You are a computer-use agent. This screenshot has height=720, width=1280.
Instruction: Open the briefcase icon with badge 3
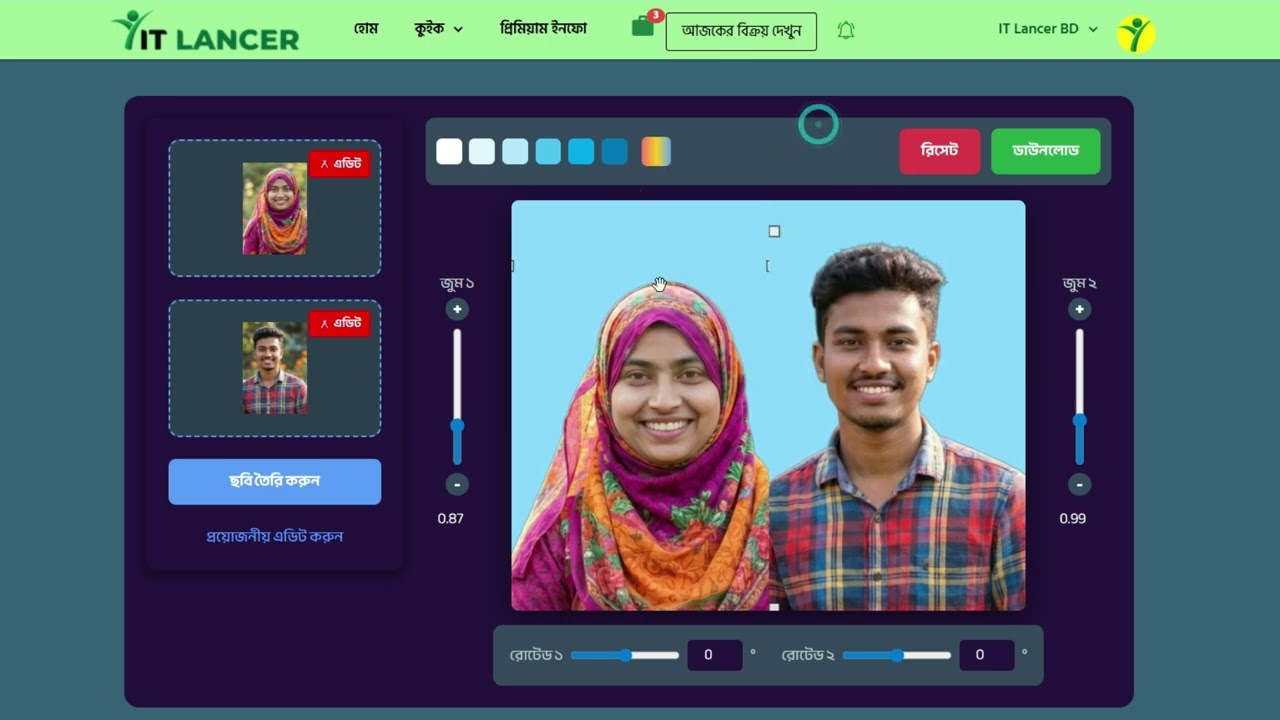(643, 27)
